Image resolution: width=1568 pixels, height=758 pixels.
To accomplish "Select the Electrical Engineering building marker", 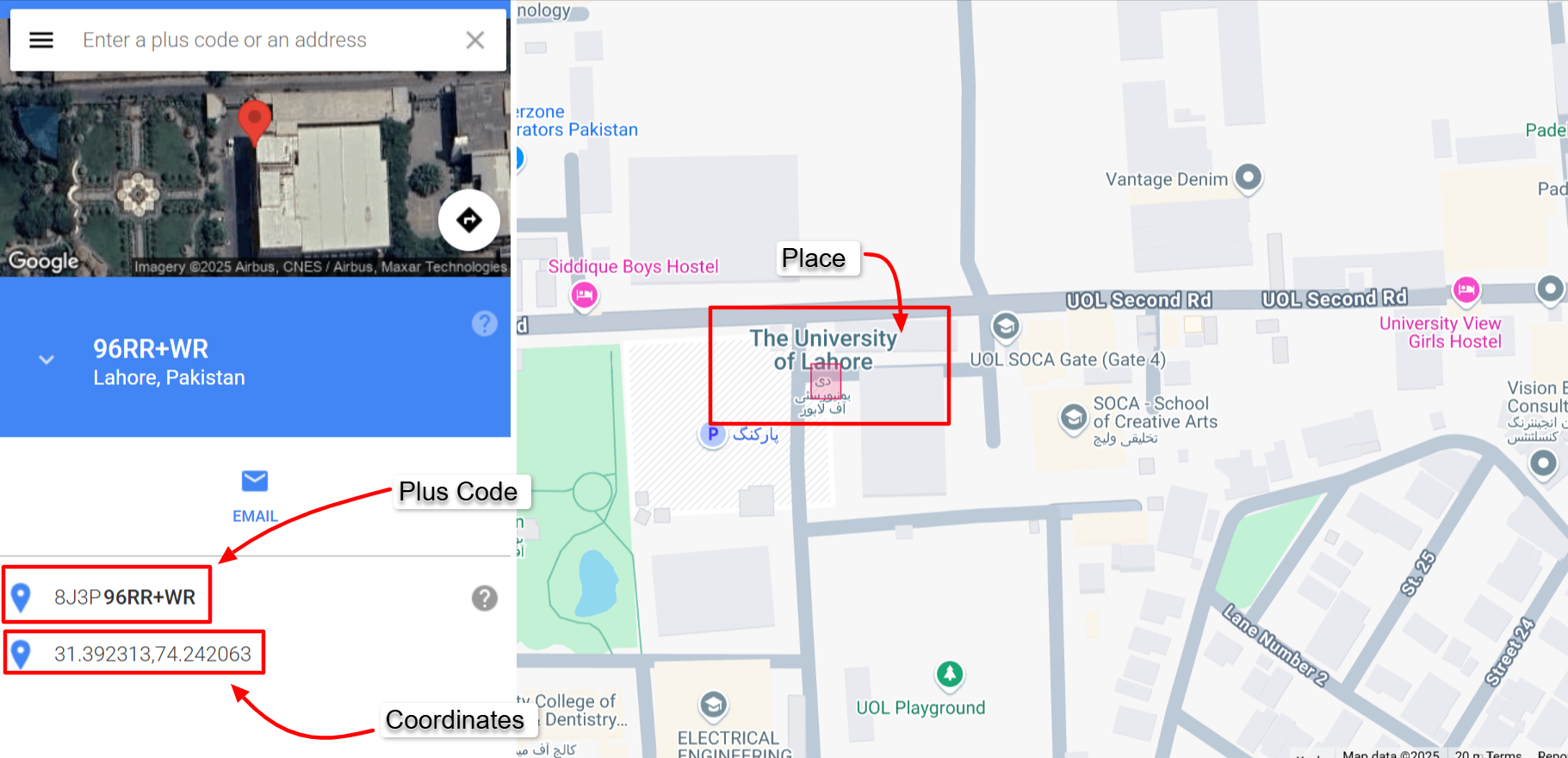I will (x=713, y=706).
